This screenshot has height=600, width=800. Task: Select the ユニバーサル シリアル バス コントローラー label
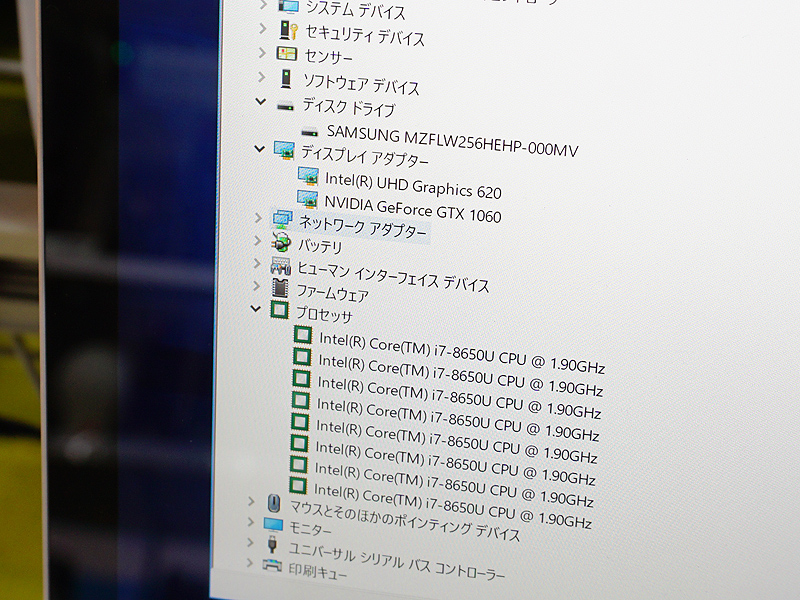click(396, 561)
